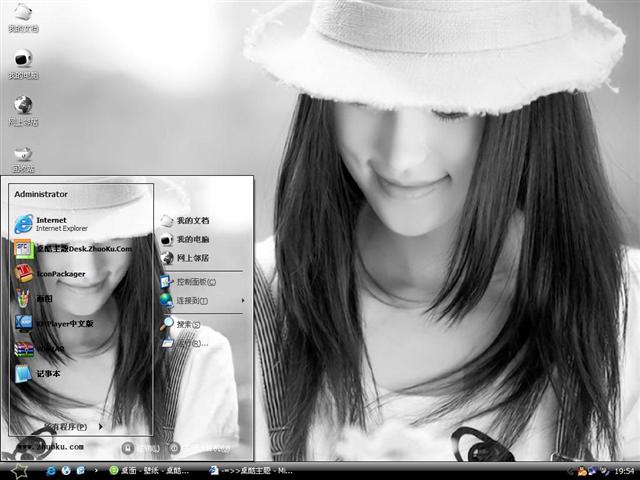Viewport: 640px width, 480px height.
Task: Select the 我的电脑 desktop icon
Action: (22, 62)
